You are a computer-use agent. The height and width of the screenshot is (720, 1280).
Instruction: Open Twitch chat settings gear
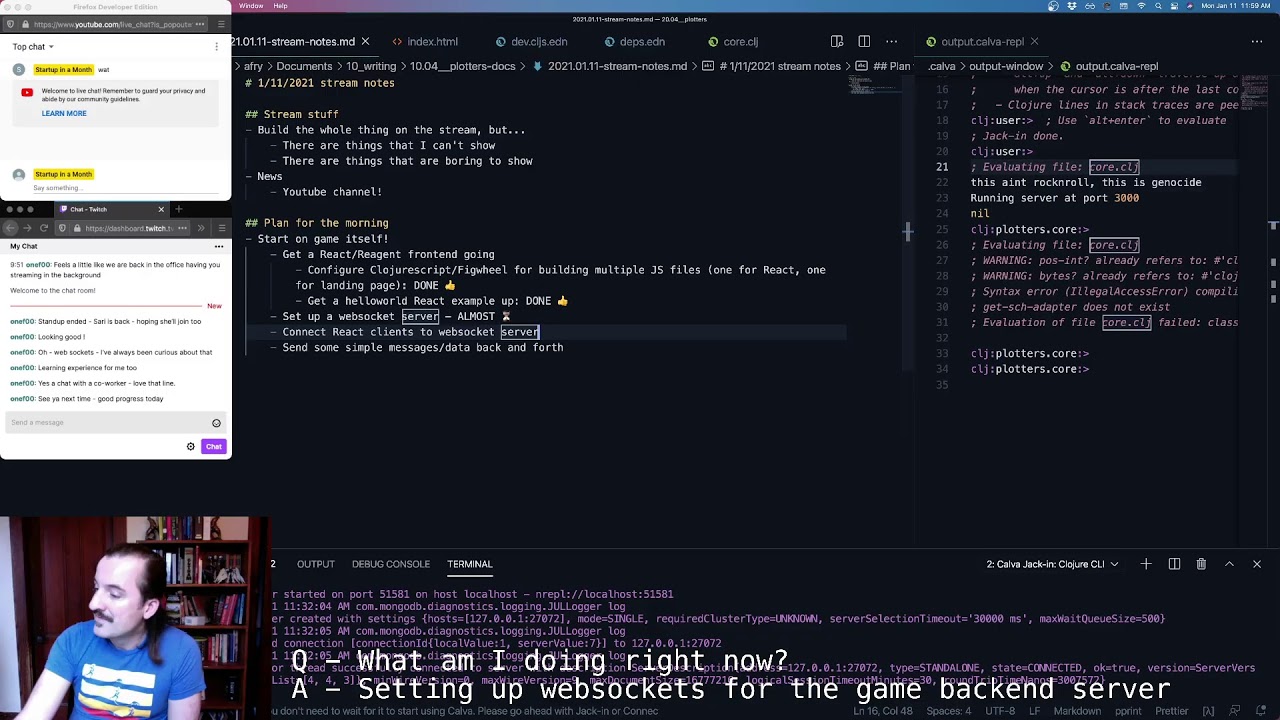click(191, 447)
